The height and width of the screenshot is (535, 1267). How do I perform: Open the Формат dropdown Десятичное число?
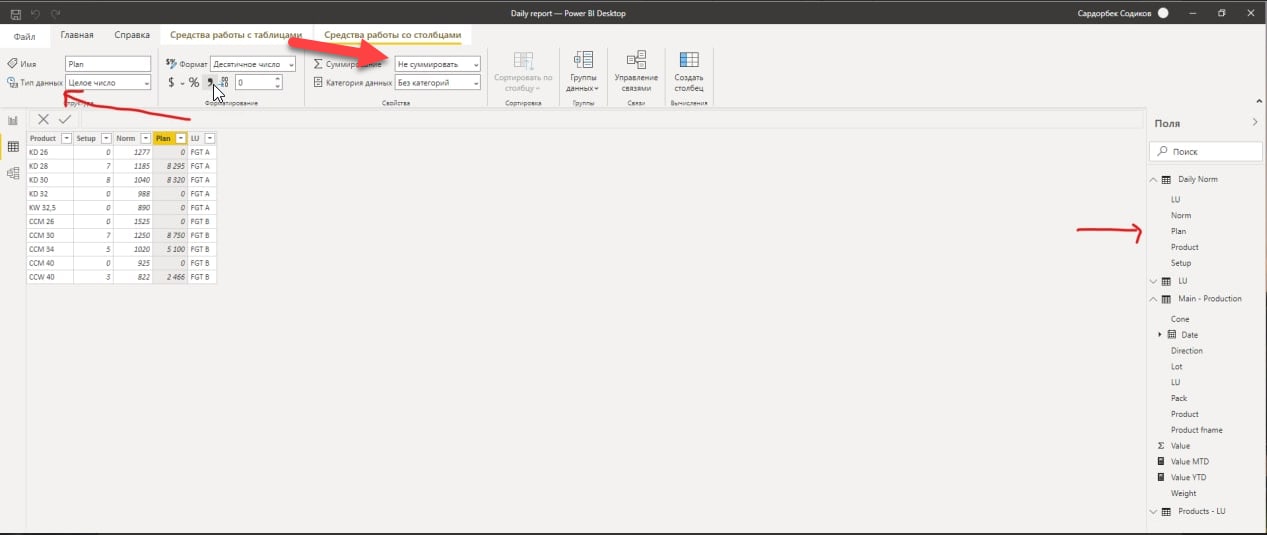click(253, 64)
